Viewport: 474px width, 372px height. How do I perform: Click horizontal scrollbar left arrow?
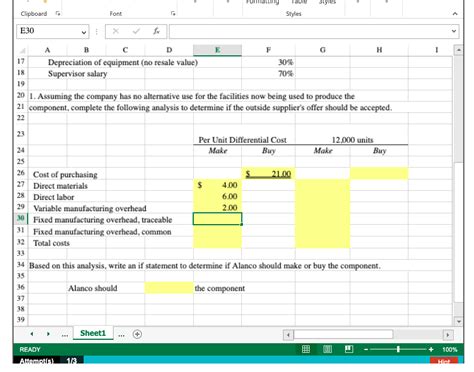pos(288,334)
